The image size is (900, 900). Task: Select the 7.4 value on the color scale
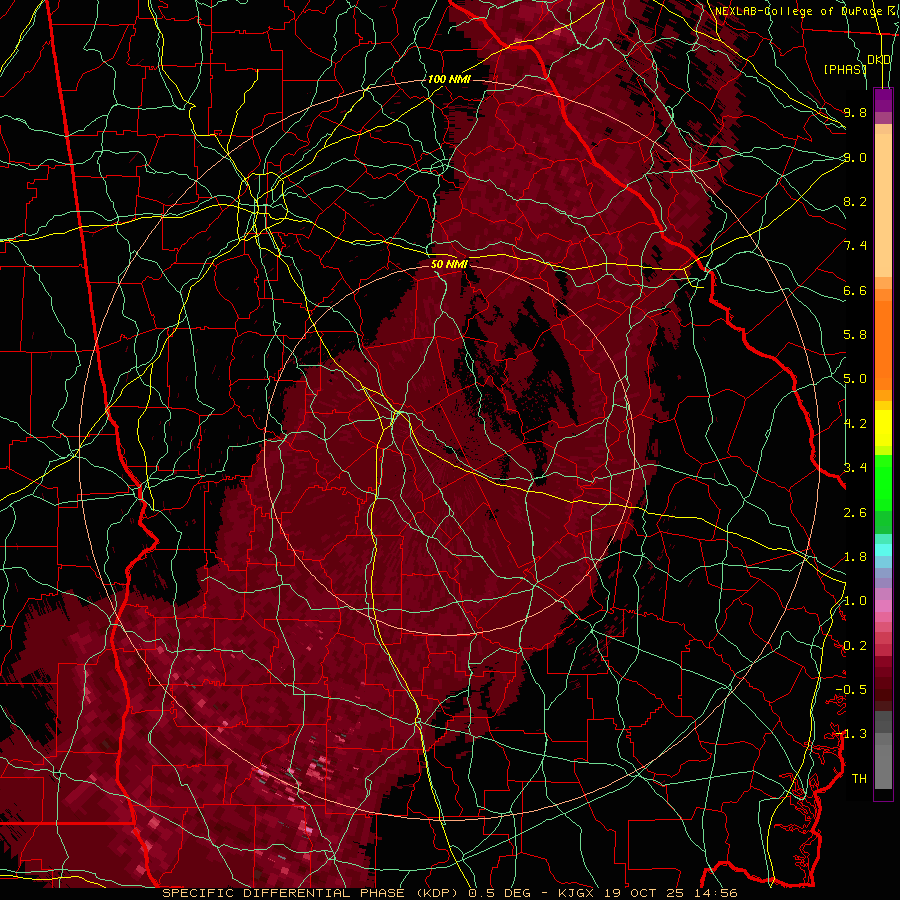855,246
